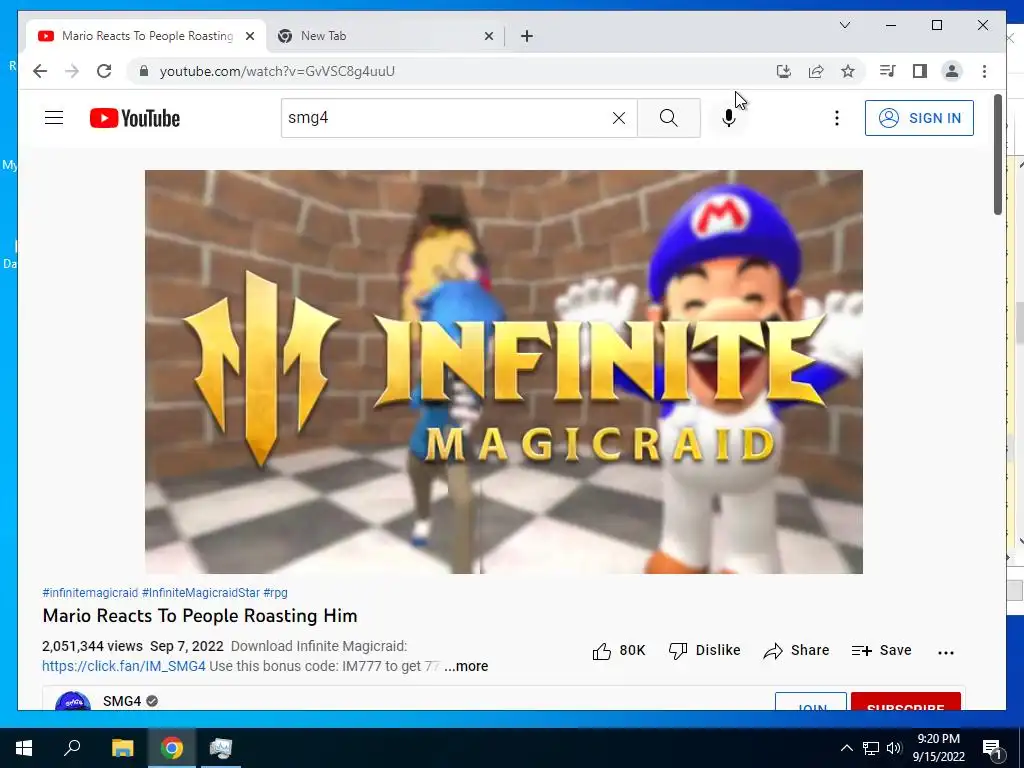Open Chrome media controls icon
The height and width of the screenshot is (768, 1024).
tap(888, 71)
